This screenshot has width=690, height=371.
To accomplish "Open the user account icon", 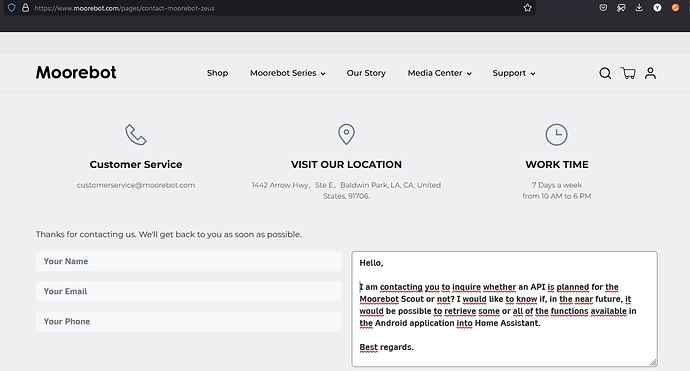I will pos(650,73).
